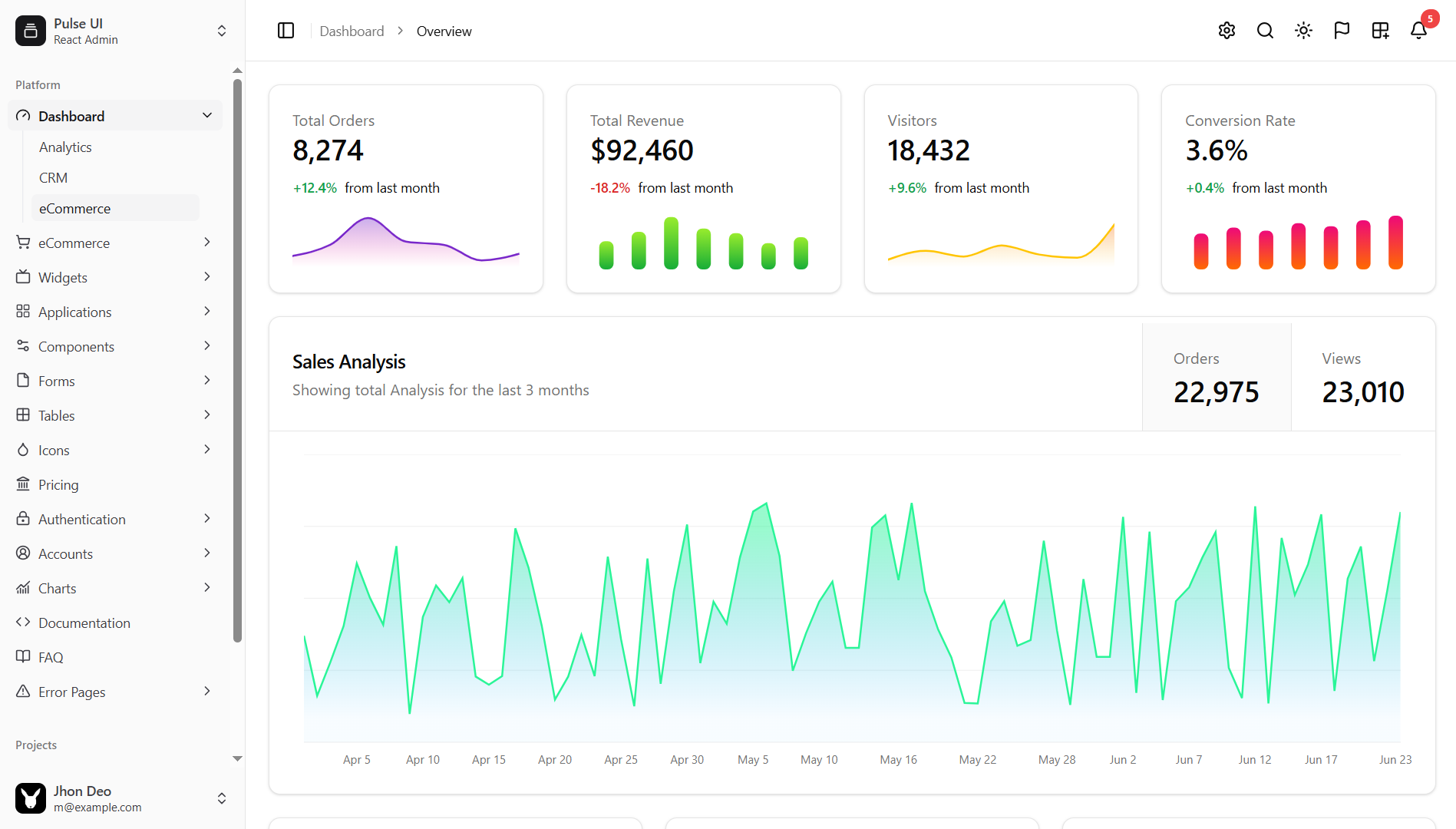Open the CRM submenu item
This screenshot has height=829, width=1456.
(x=53, y=177)
